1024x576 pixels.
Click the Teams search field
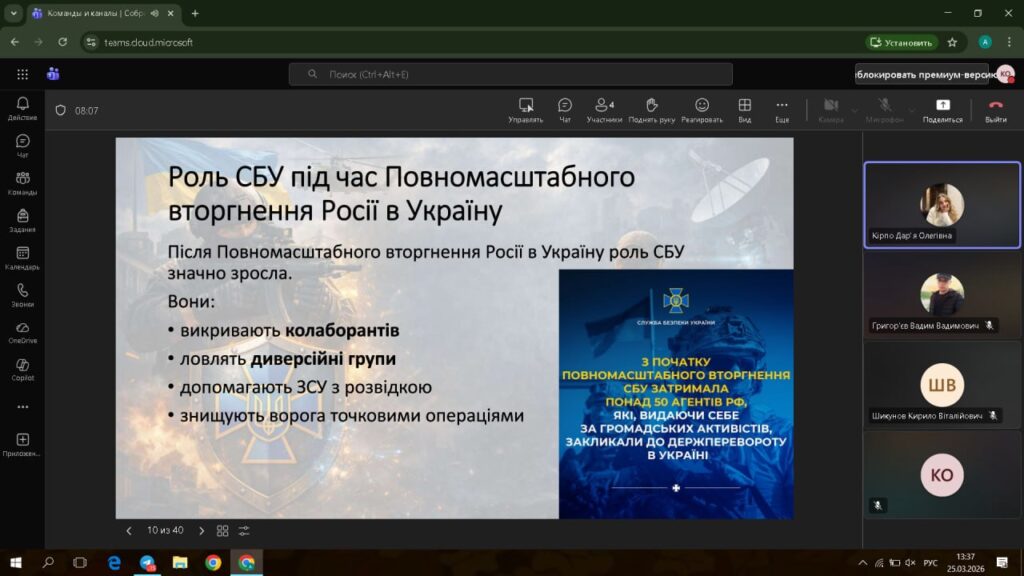(510, 74)
